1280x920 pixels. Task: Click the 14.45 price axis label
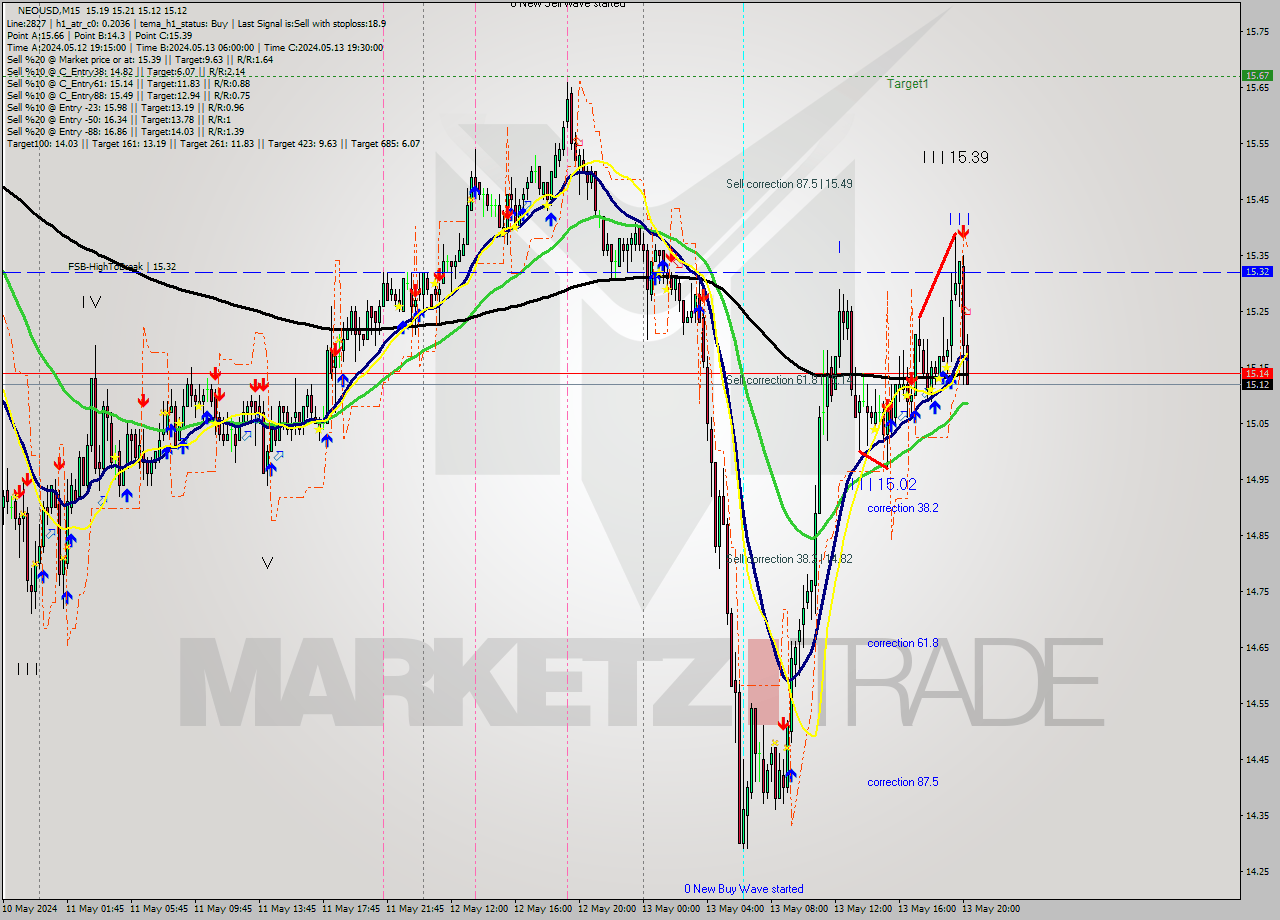click(x=1257, y=760)
